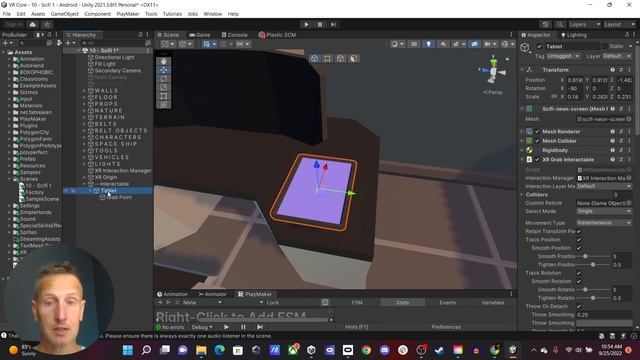Open Mesh Renderer preset settings icon
The width and height of the screenshot is (640, 360).
pyautogui.click(x=621, y=131)
